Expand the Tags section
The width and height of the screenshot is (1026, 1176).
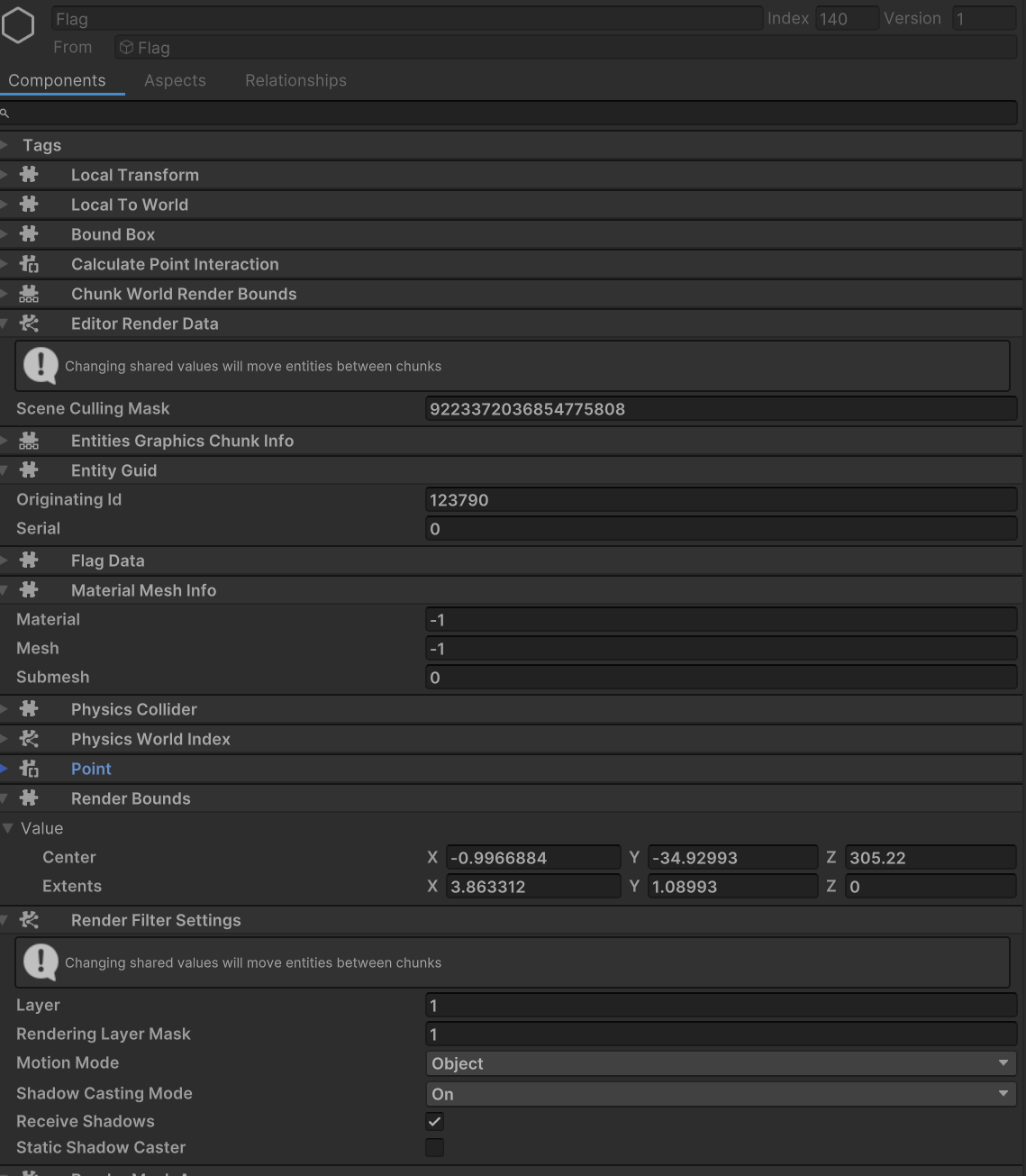(5, 144)
